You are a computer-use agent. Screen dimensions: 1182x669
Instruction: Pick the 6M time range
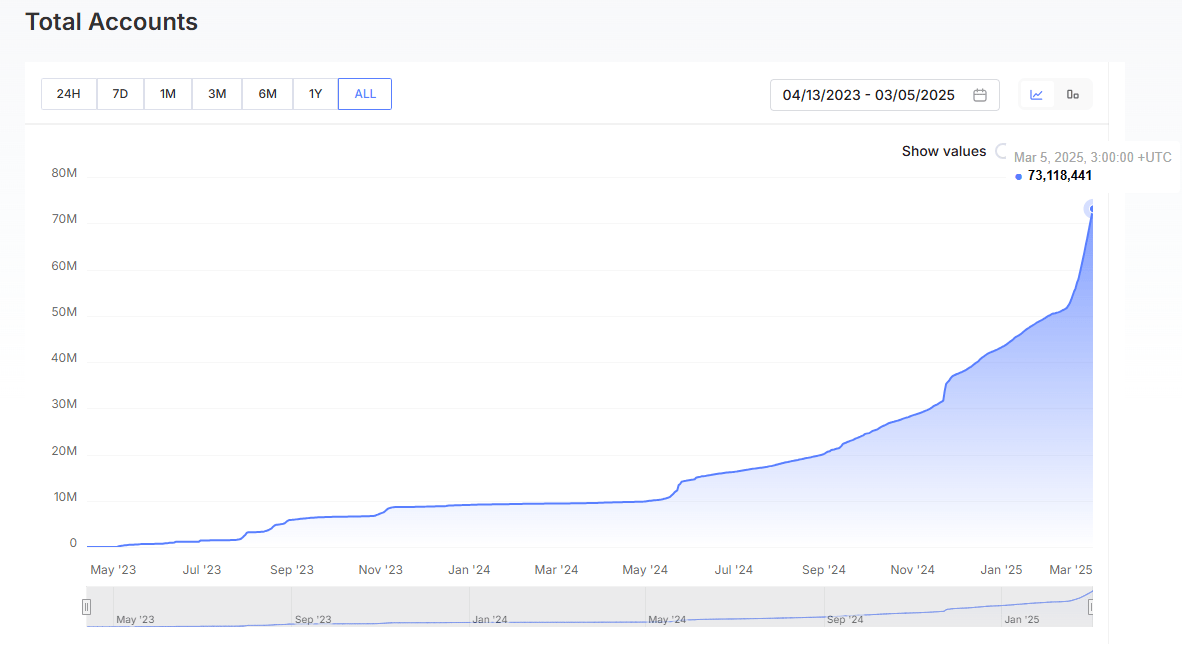coord(267,94)
